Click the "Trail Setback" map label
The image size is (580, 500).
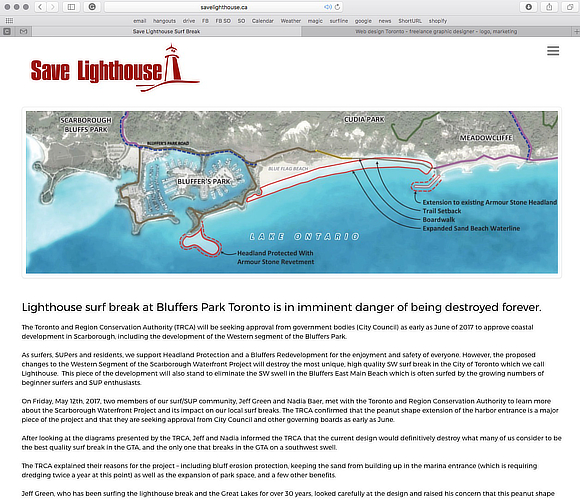point(442,211)
